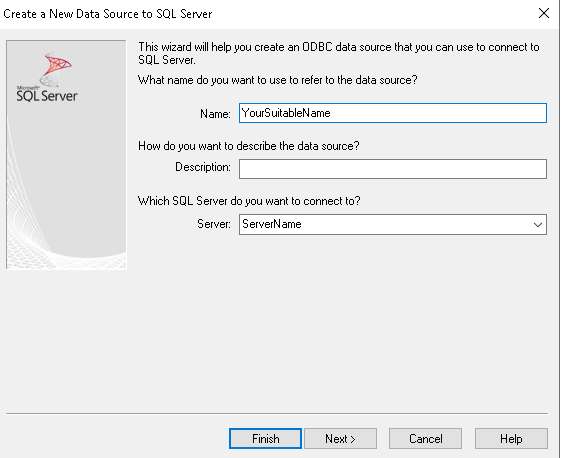Screen dimensions: 563x458
Task: Click the "What name do you want" question
Action: click(x=278, y=80)
